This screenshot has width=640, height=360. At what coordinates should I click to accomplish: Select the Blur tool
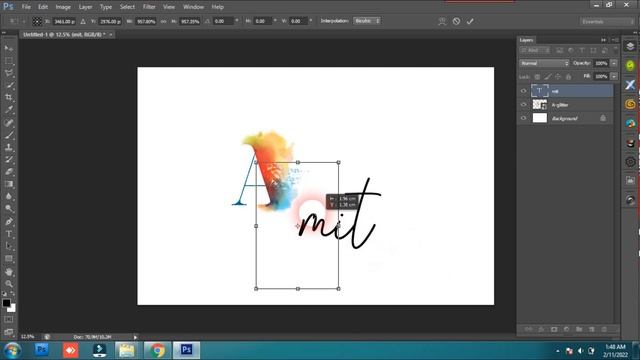(x=9, y=196)
